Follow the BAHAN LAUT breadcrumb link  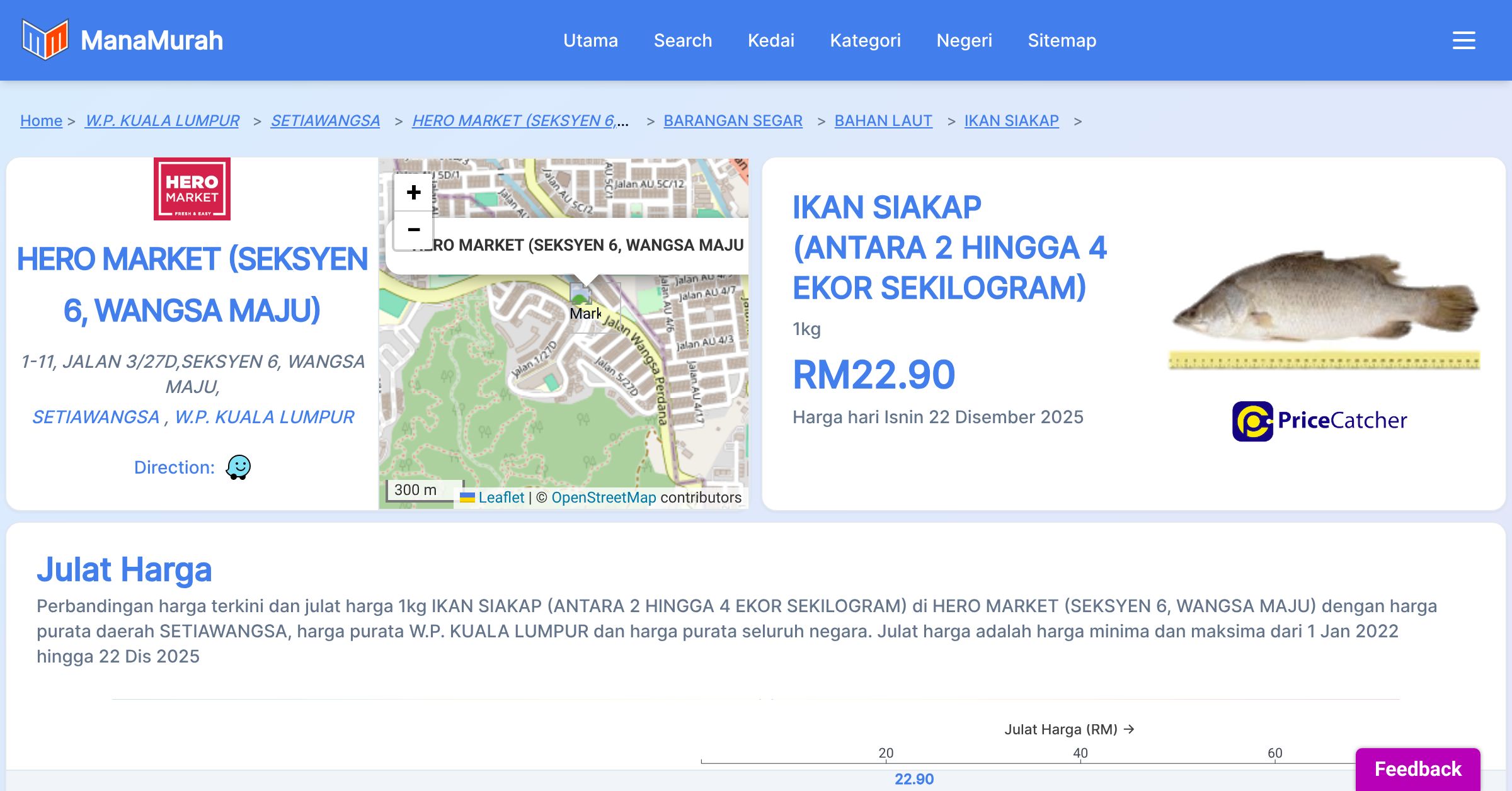[x=883, y=120]
